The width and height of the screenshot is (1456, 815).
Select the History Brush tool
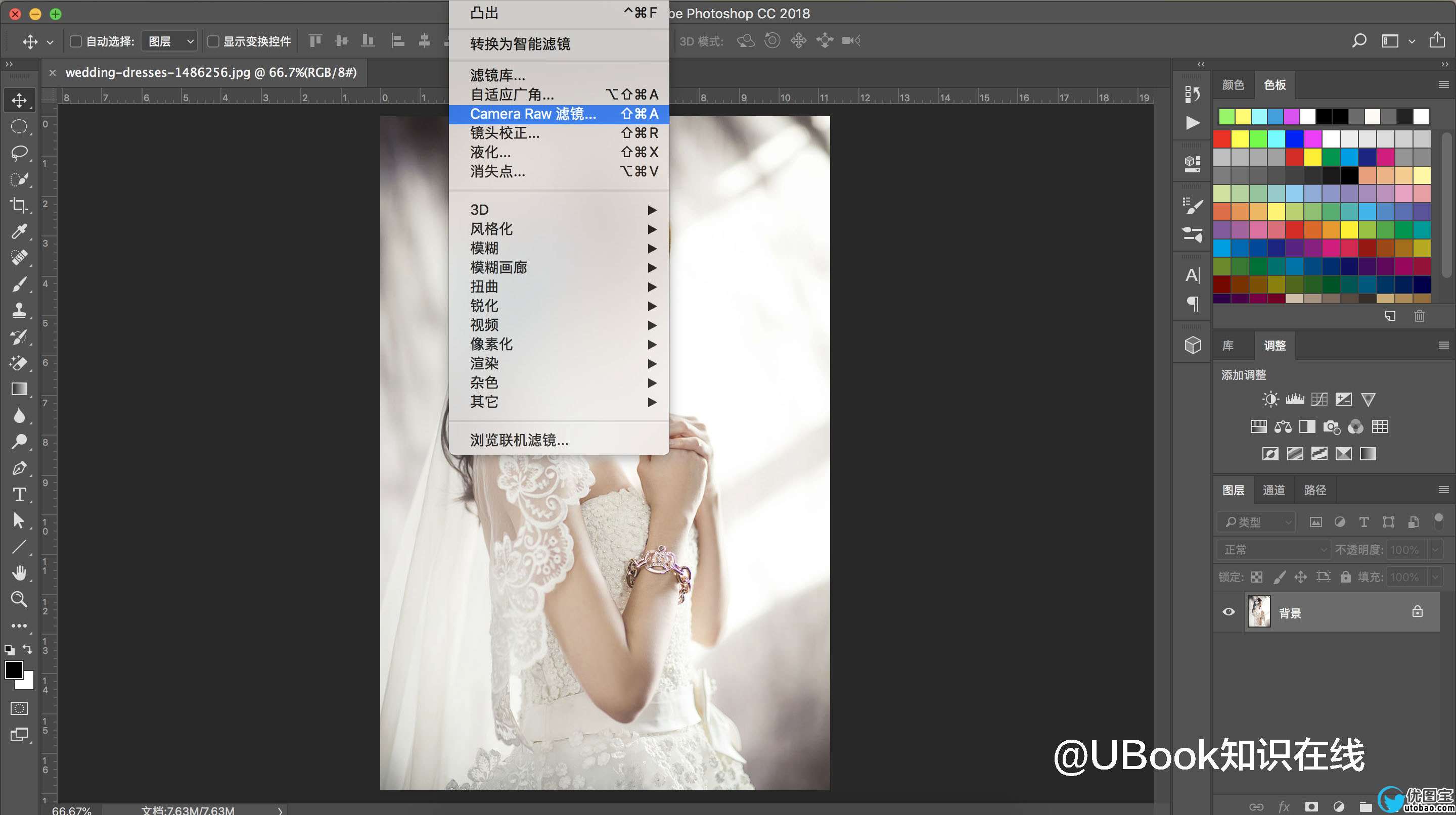pyautogui.click(x=19, y=337)
